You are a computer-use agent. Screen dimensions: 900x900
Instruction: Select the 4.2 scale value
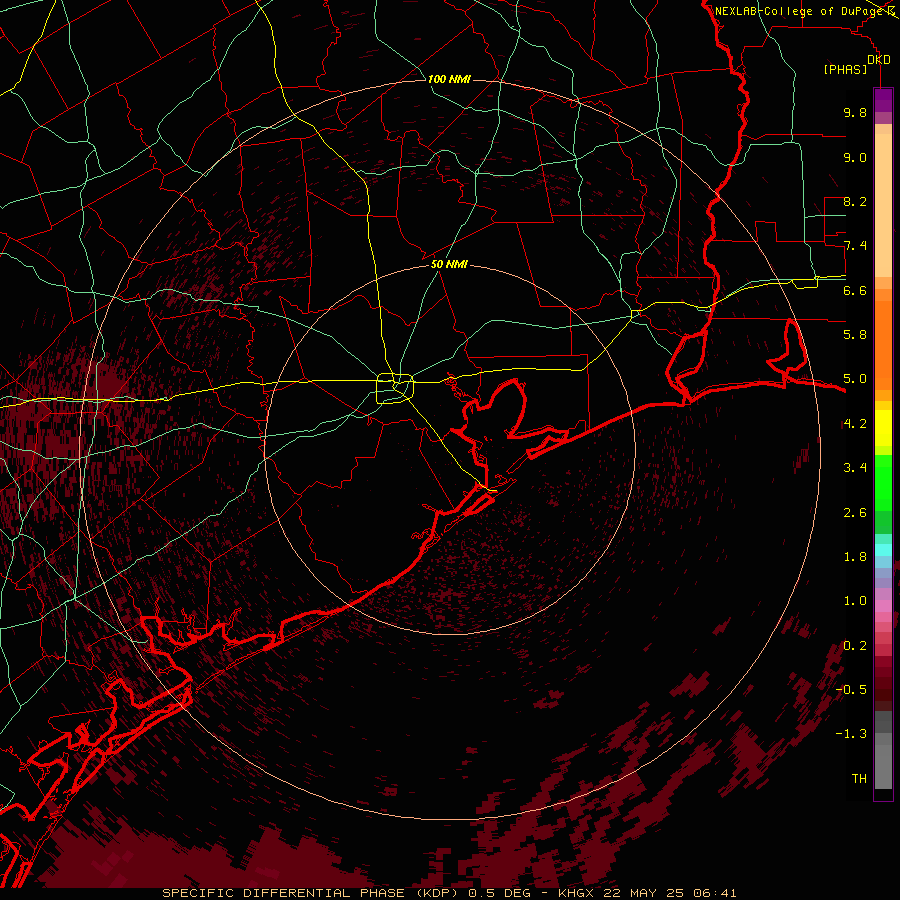[855, 424]
